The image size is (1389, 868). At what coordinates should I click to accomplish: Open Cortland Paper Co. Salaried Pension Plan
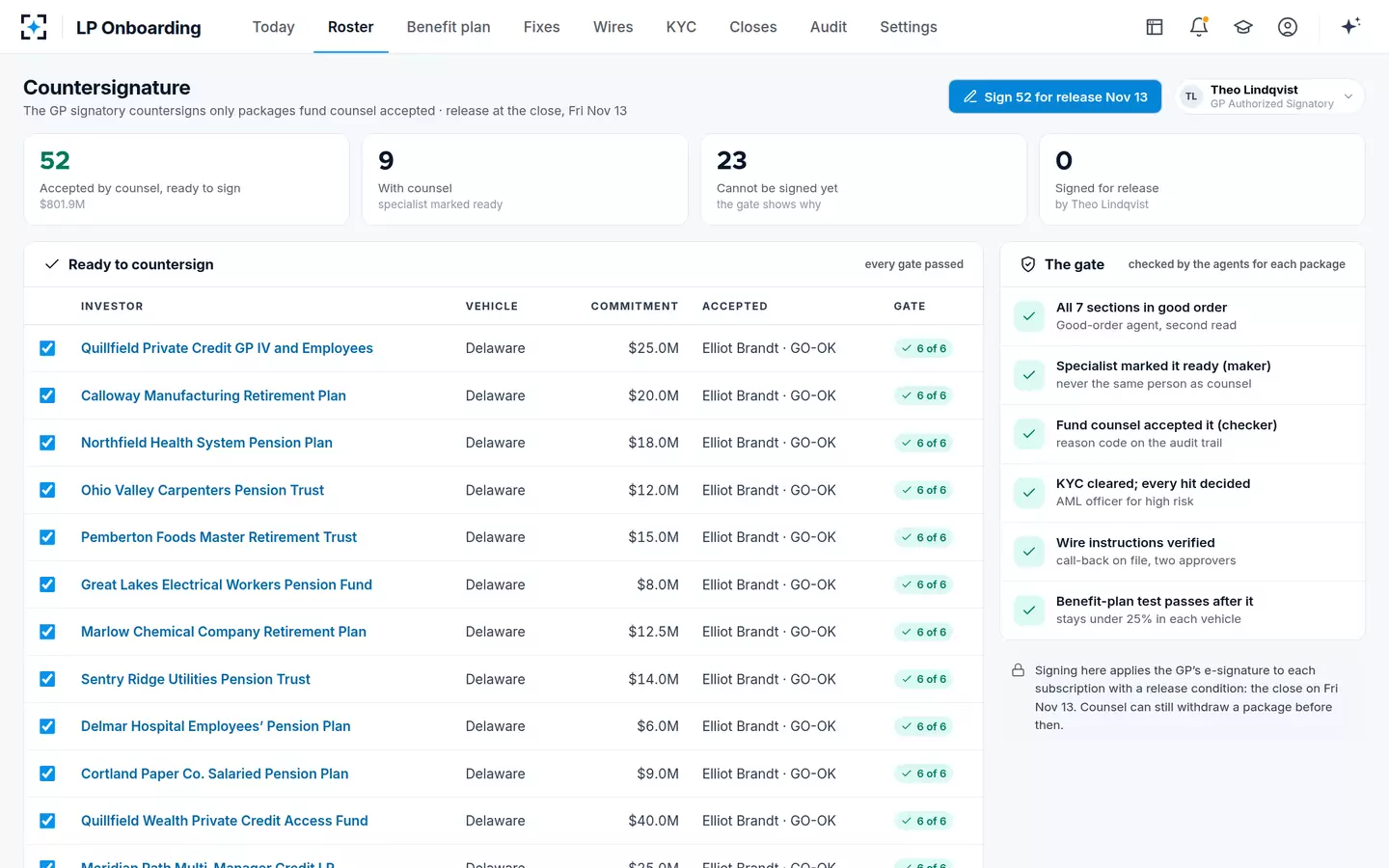click(x=215, y=773)
